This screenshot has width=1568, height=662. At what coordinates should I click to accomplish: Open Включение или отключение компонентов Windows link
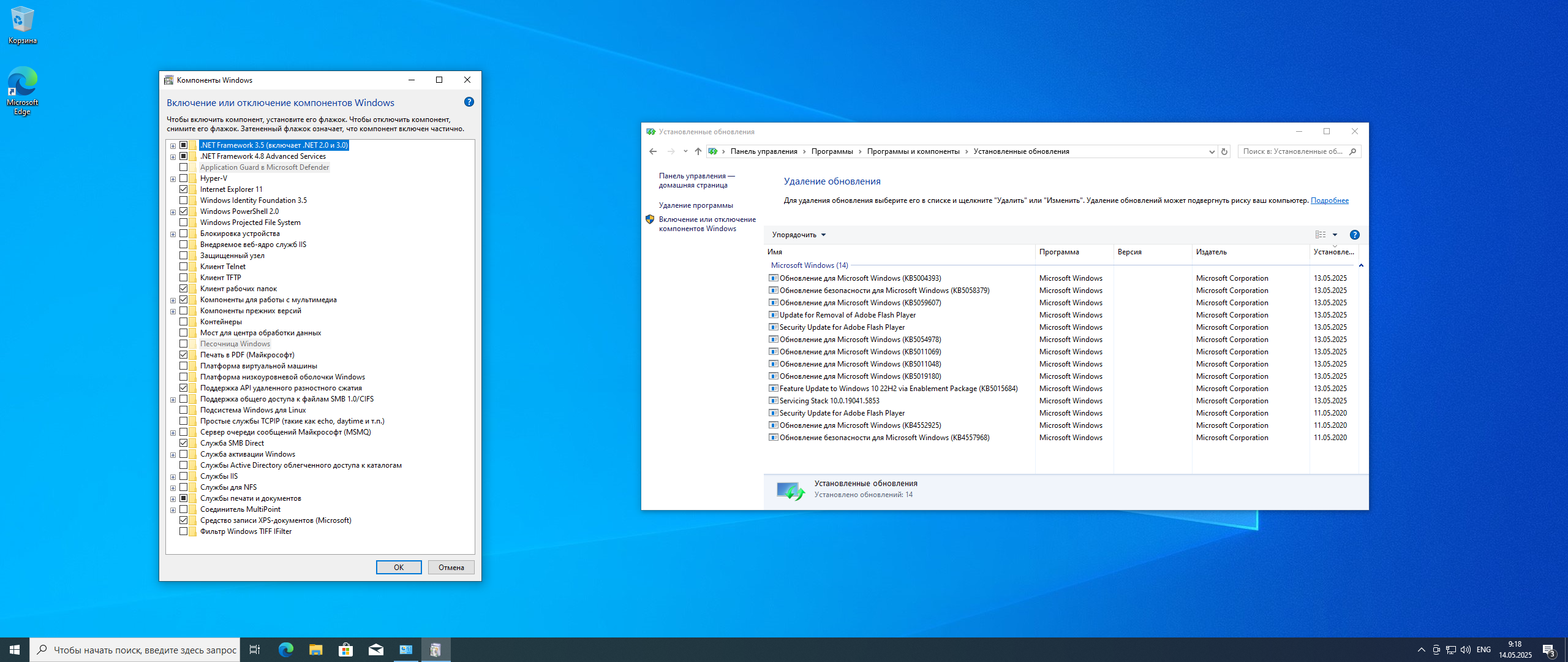click(707, 224)
